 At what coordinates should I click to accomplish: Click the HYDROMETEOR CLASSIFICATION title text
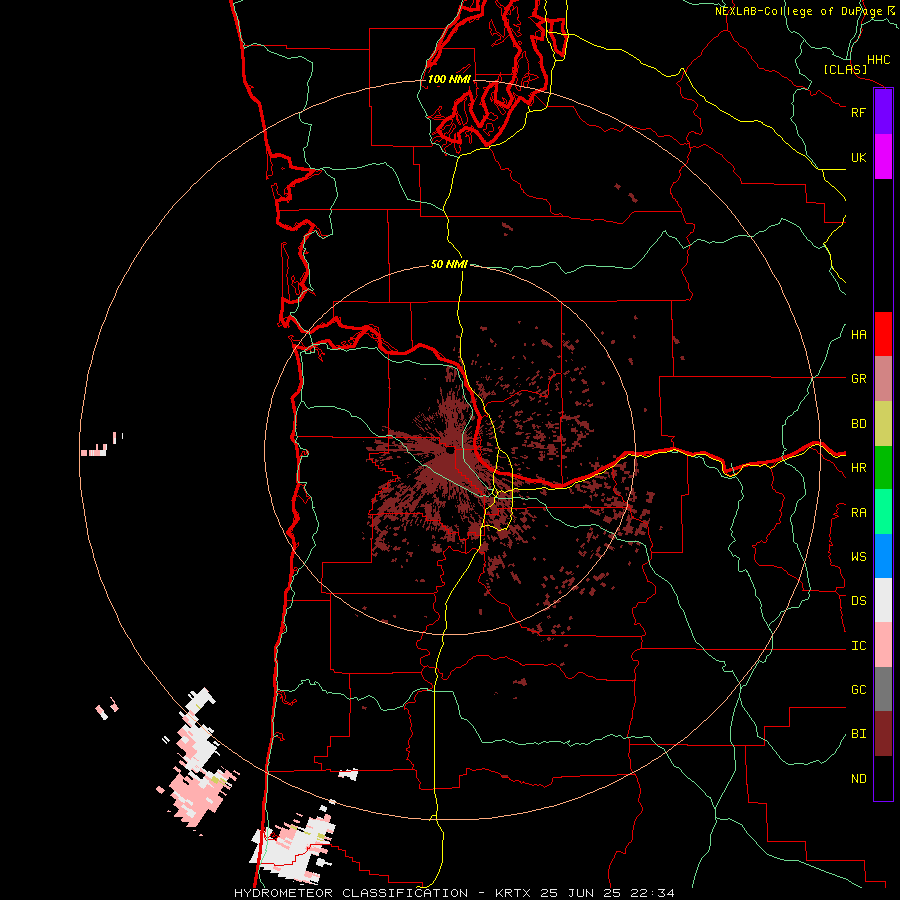coord(351,893)
